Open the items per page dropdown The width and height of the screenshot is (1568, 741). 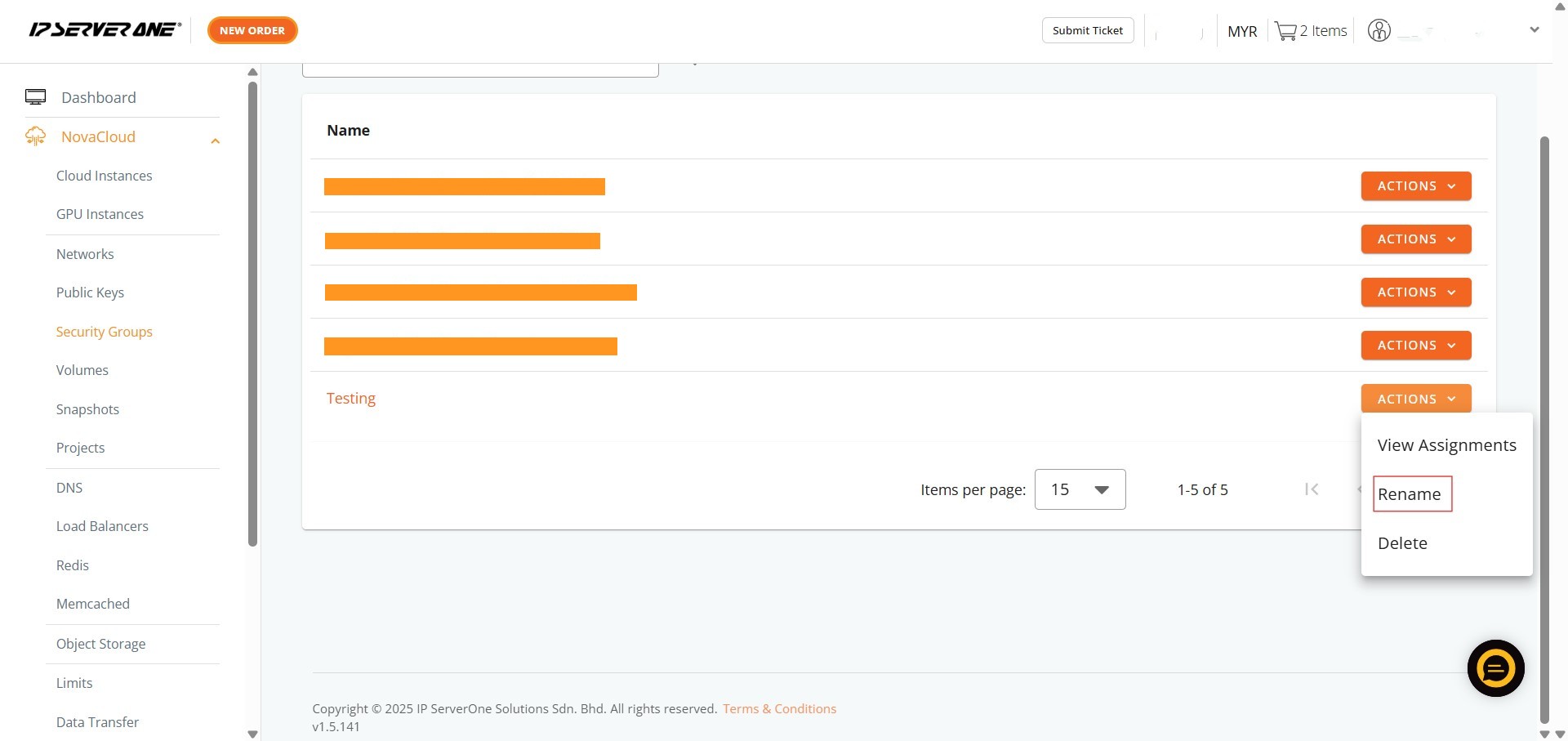[1080, 489]
